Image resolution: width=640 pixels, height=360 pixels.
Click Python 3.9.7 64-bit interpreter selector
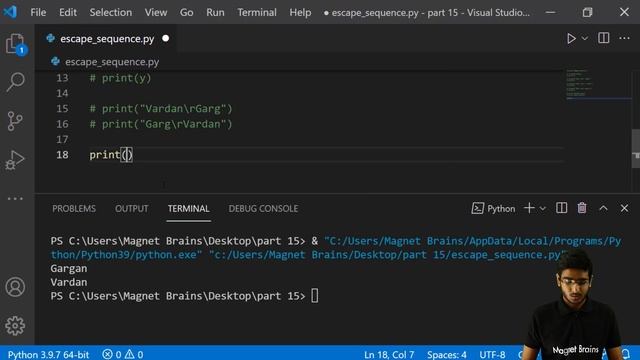(x=48, y=354)
